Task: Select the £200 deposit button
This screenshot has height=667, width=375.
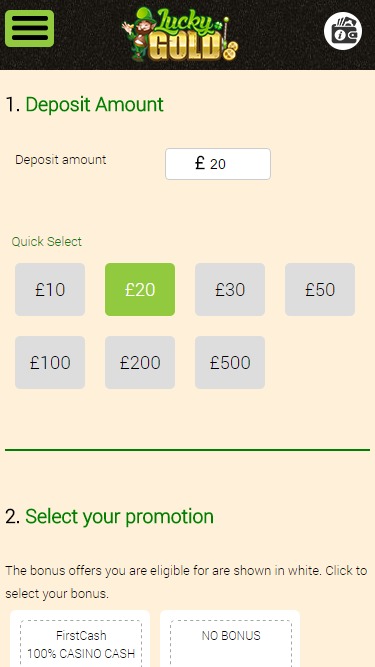Action: click(140, 362)
